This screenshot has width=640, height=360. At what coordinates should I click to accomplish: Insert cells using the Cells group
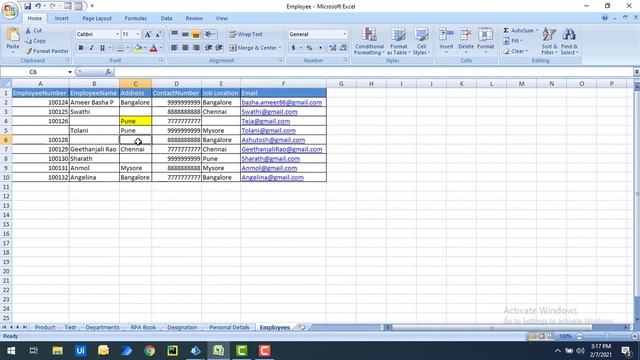[446, 41]
